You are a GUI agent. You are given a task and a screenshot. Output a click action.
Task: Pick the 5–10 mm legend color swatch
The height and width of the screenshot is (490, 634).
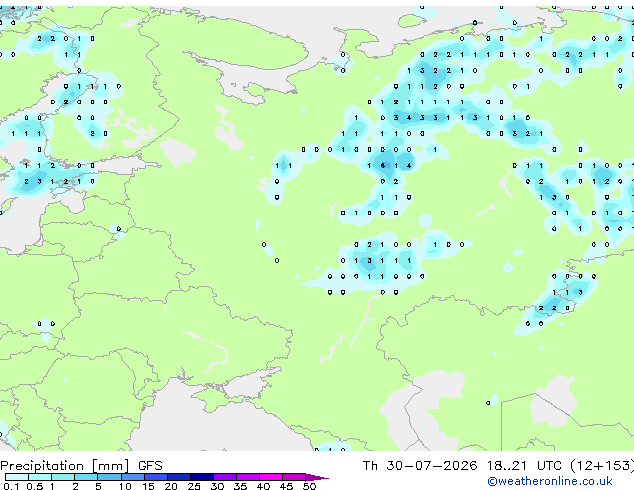109,477
